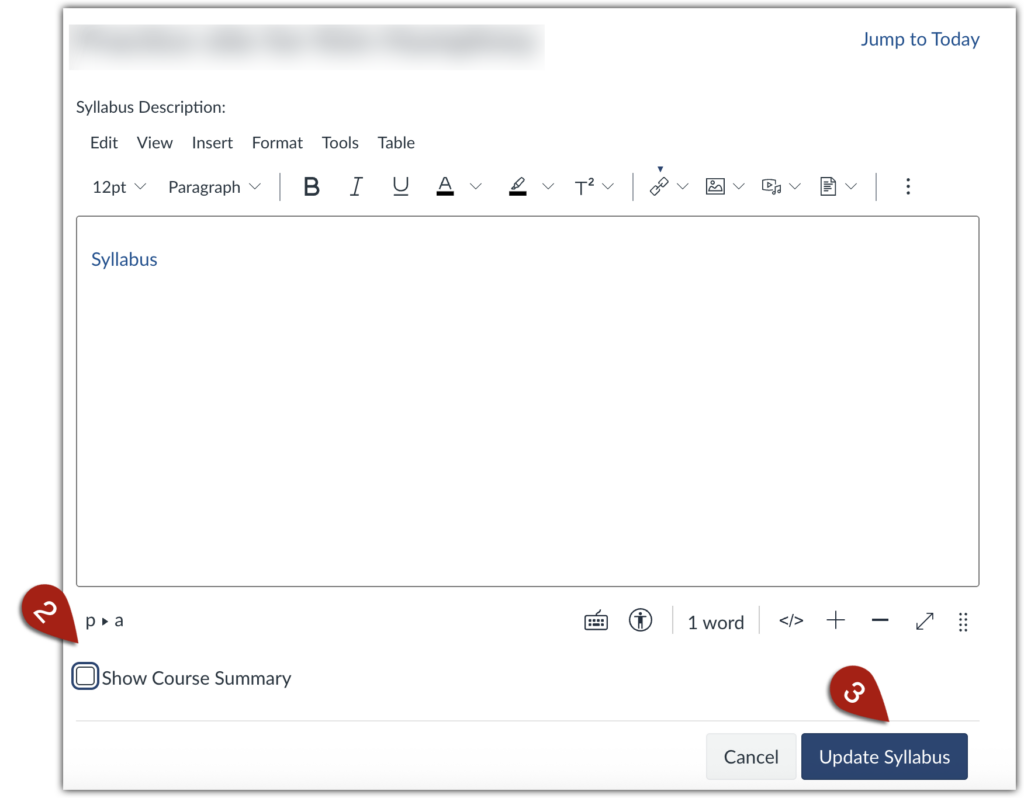Open the accessibility checker

tap(641, 620)
